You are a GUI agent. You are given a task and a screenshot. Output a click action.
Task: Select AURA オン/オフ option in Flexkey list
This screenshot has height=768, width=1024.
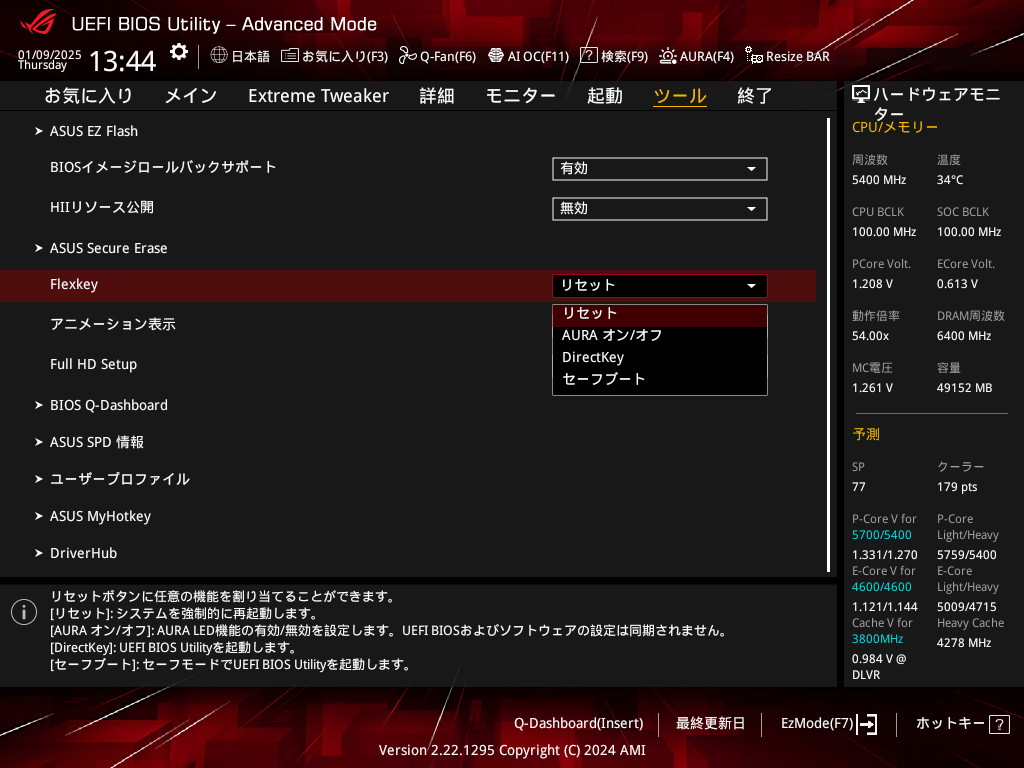612,335
